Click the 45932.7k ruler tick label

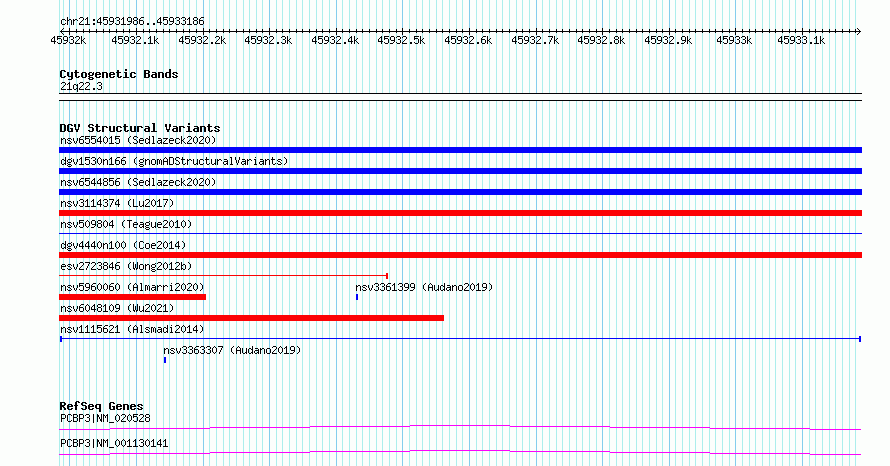click(x=535, y=40)
